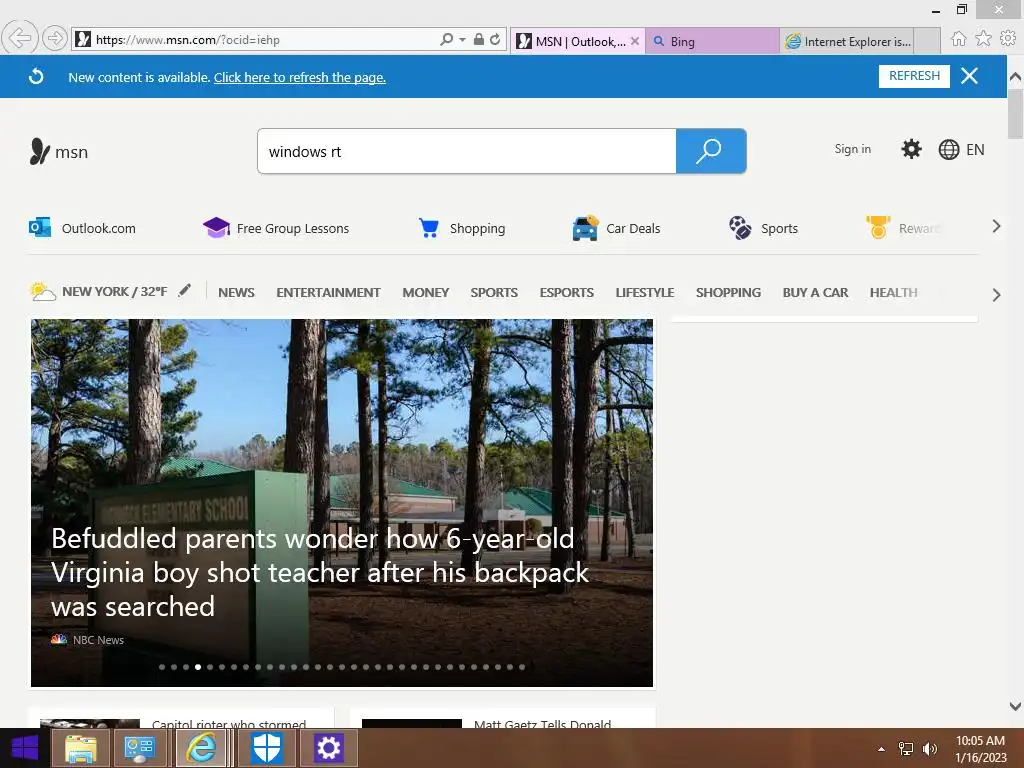Expand shortcuts row with right chevron
Viewport: 1024px width, 768px height.
click(996, 227)
